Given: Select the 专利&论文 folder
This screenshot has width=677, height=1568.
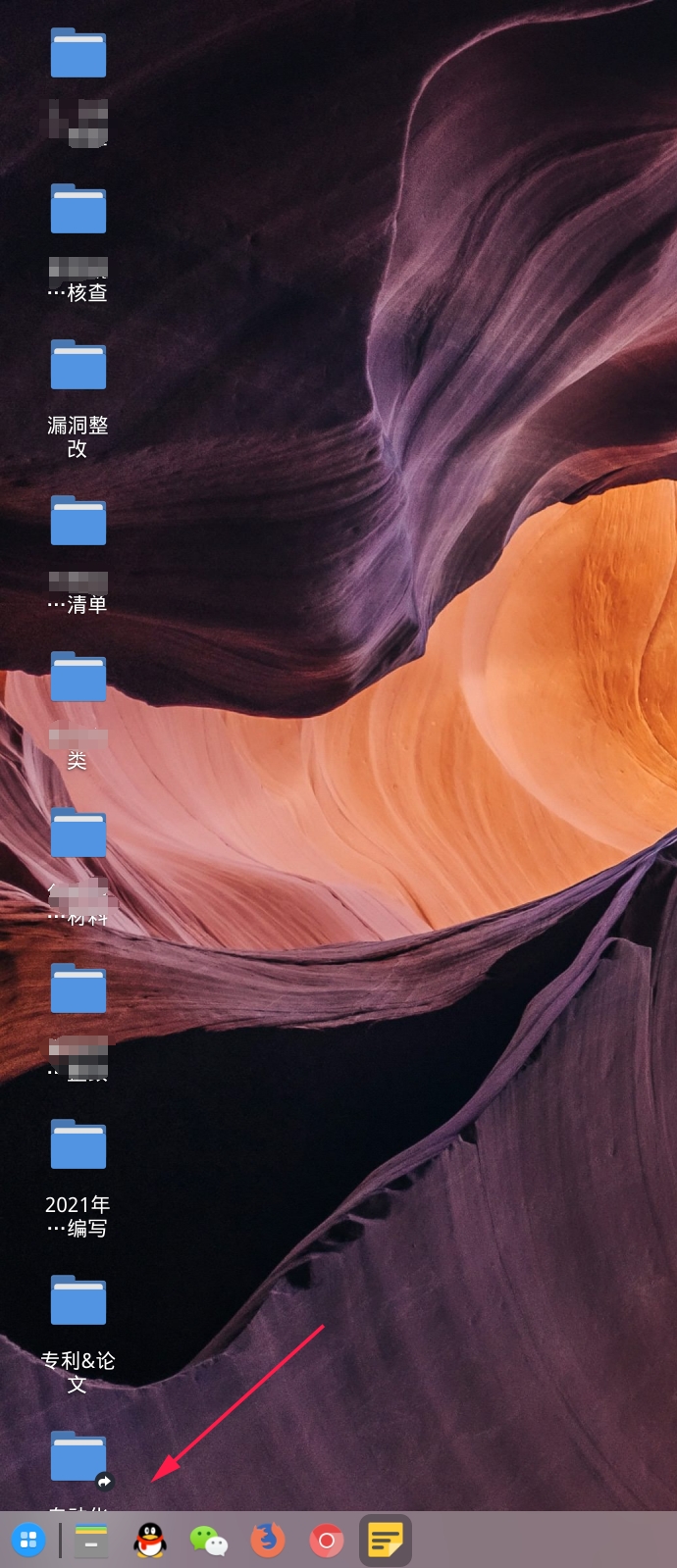Looking at the screenshot, I should point(78,1300).
